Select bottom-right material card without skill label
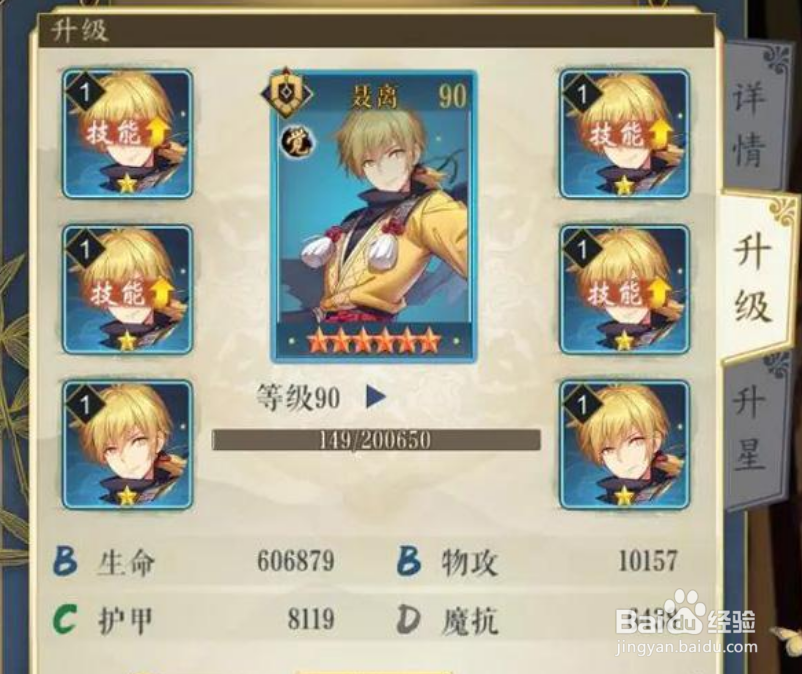The width and height of the screenshot is (802, 674). (625, 445)
